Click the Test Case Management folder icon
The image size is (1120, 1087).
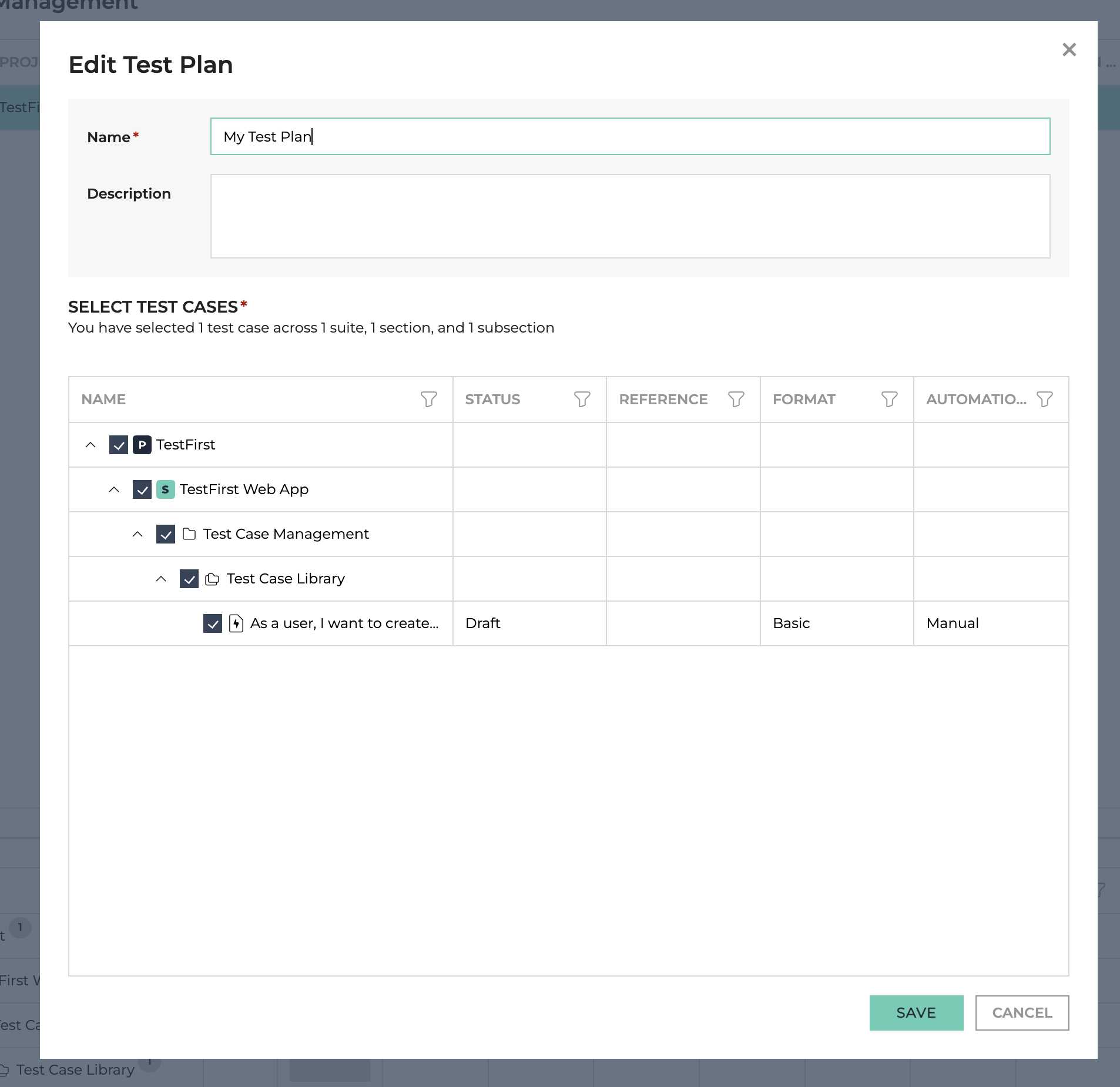click(189, 534)
